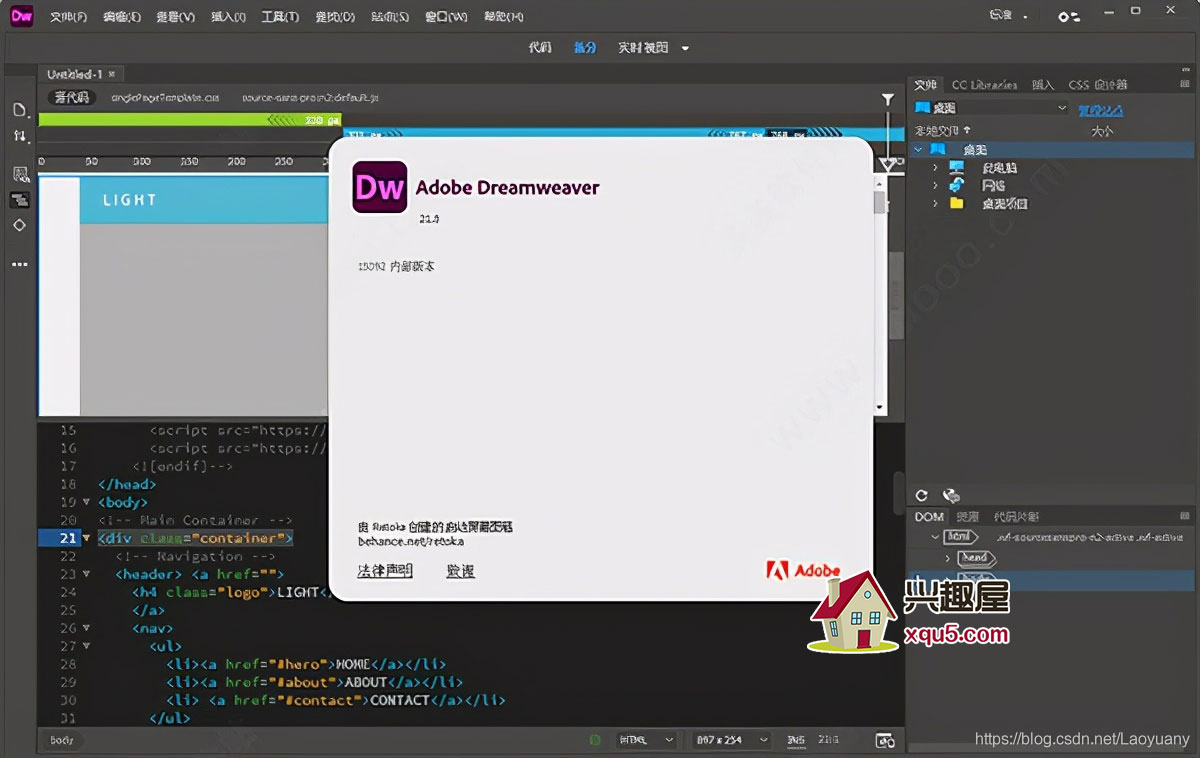Open the HTML file type dropdown in status bar
The image size is (1200, 758).
(x=648, y=740)
